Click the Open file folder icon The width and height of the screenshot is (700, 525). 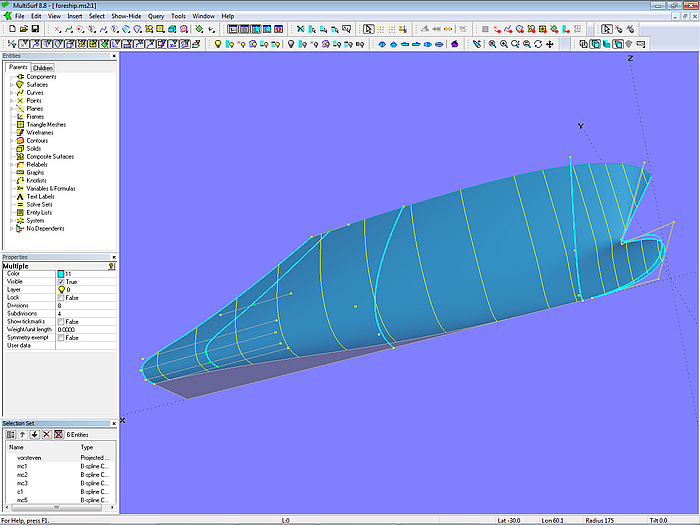click(x=22, y=30)
